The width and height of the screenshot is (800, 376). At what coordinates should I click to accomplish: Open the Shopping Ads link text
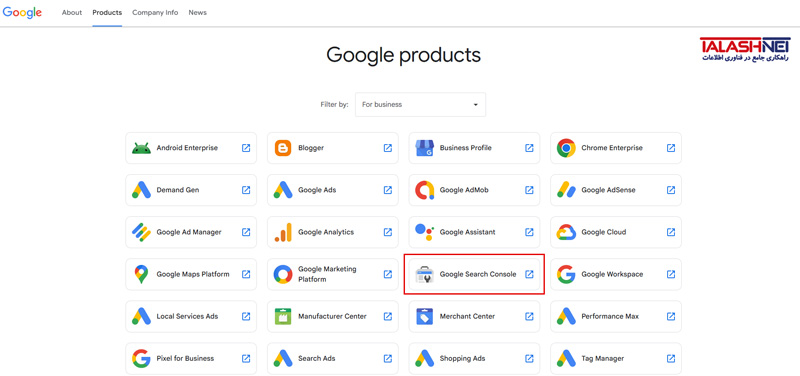coord(462,359)
